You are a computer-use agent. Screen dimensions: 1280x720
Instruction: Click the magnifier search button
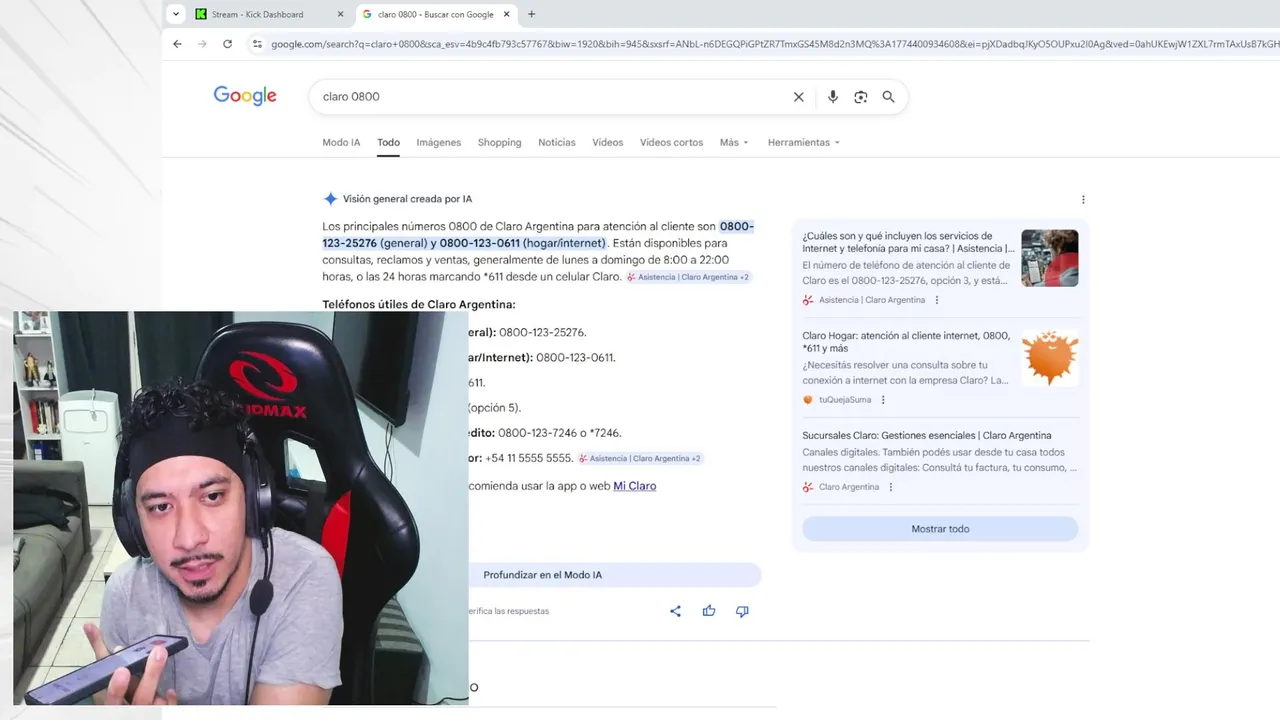(x=888, y=97)
